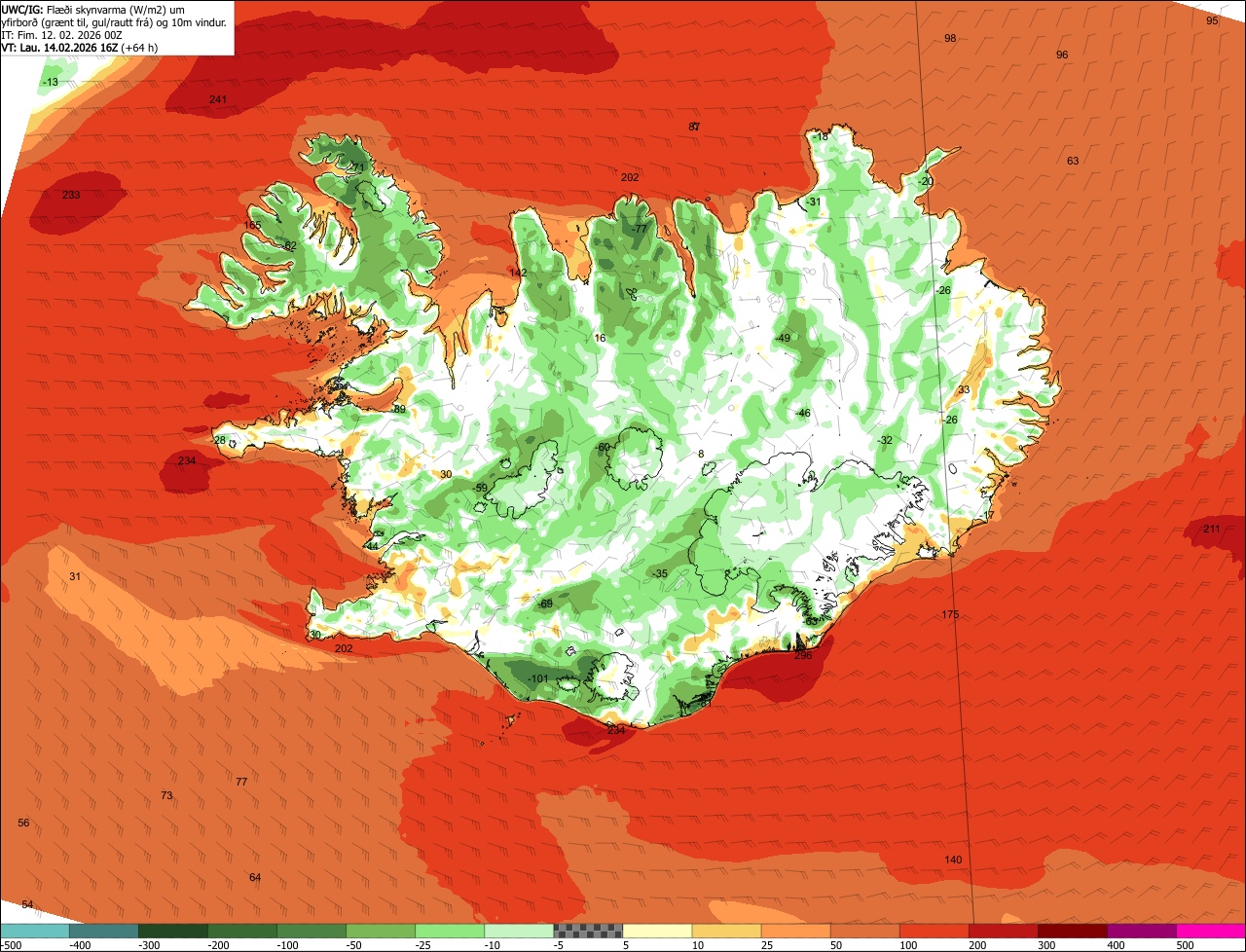Viewport: 1246px width, 952px height.
Task: Select the 165 value off the Westfjords
Action: (x=253, y=225)
